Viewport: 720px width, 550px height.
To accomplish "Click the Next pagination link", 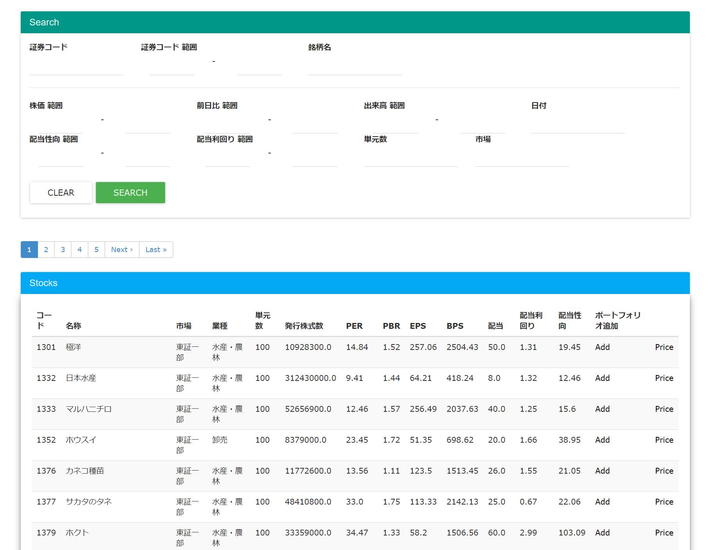I will point(122,250).
